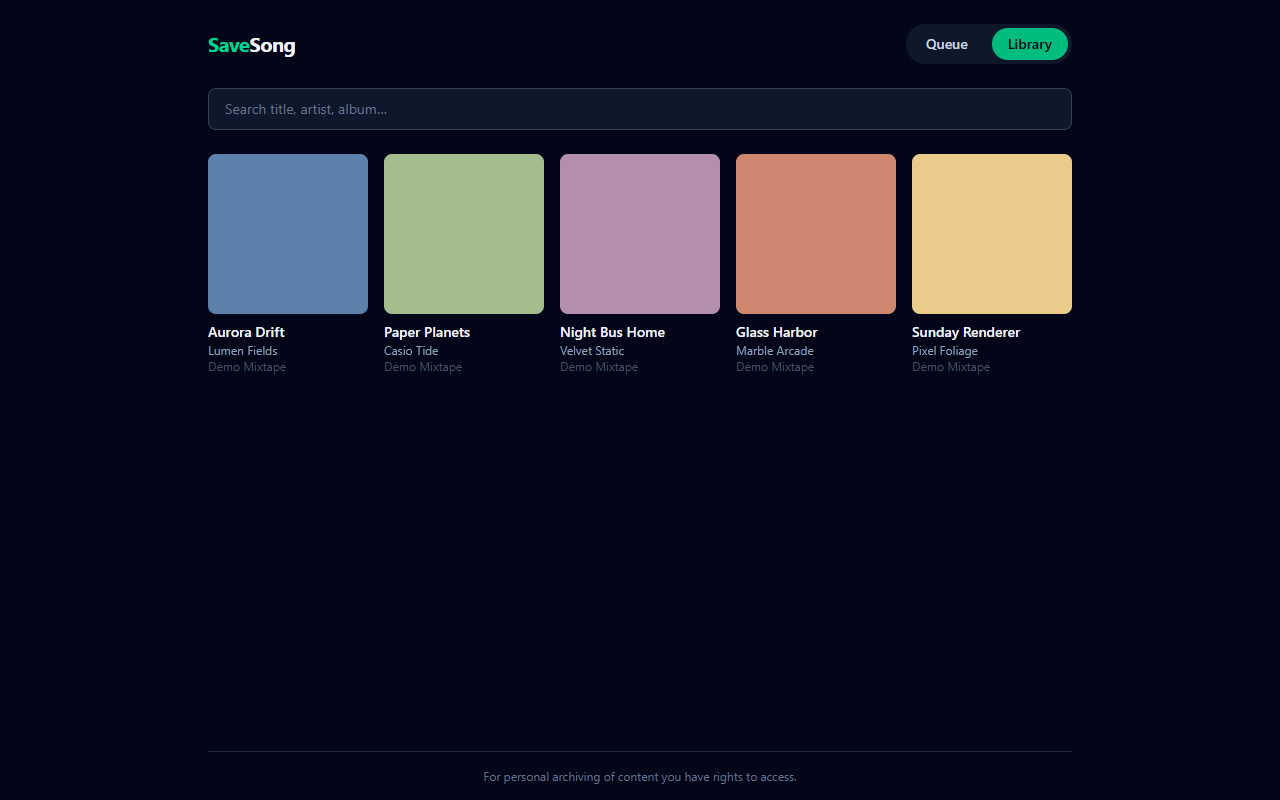This screenshot has height=800, width=1280.
Task: Select the Marble Arcade artist name
Action: coord(775,351)
